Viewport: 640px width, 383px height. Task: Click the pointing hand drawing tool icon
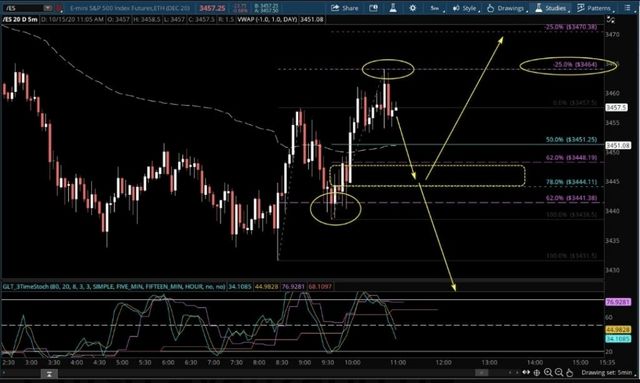[569, 372]
